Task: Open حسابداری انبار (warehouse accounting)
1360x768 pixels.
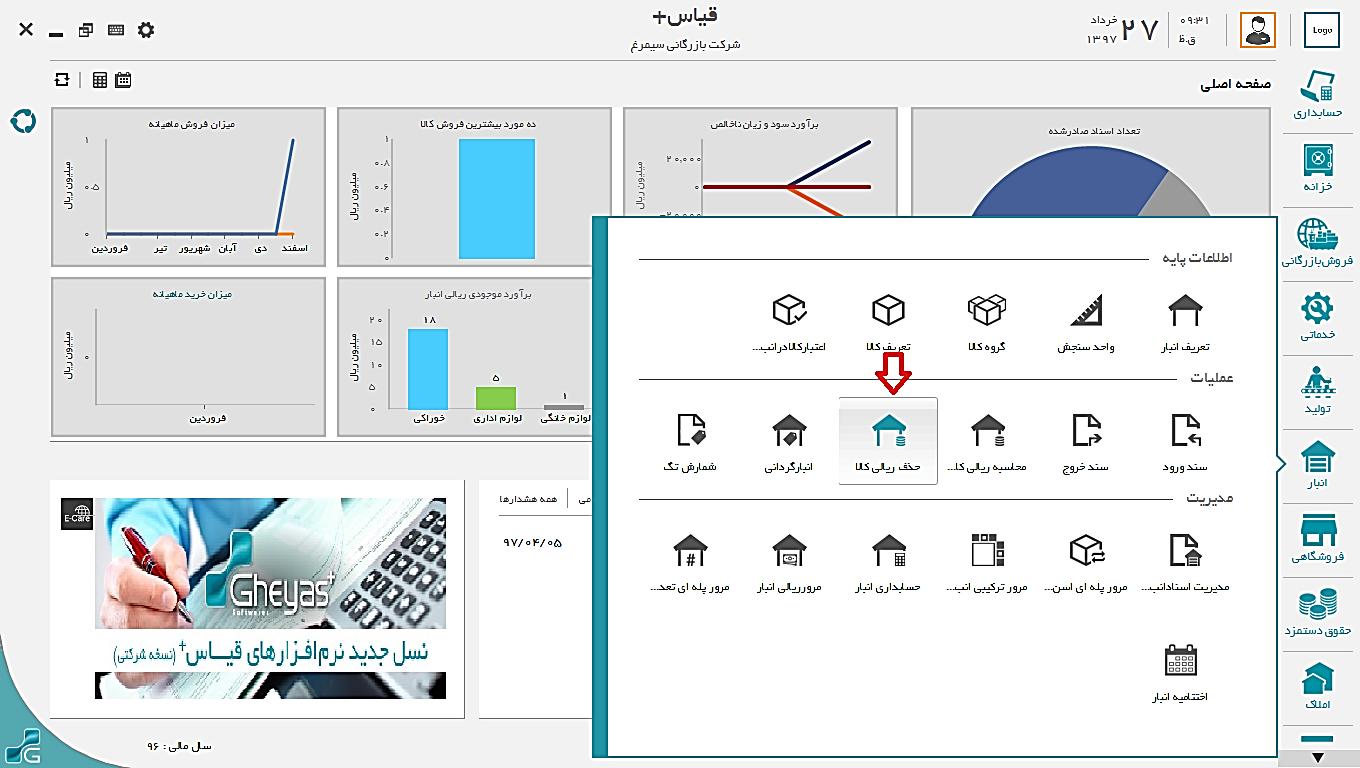Action: point(888,562)
